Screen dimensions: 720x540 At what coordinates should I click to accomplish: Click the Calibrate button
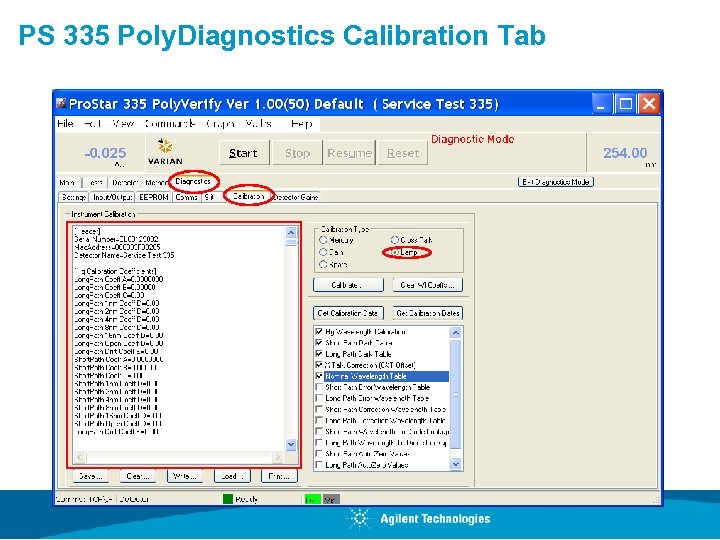(348, 285)
